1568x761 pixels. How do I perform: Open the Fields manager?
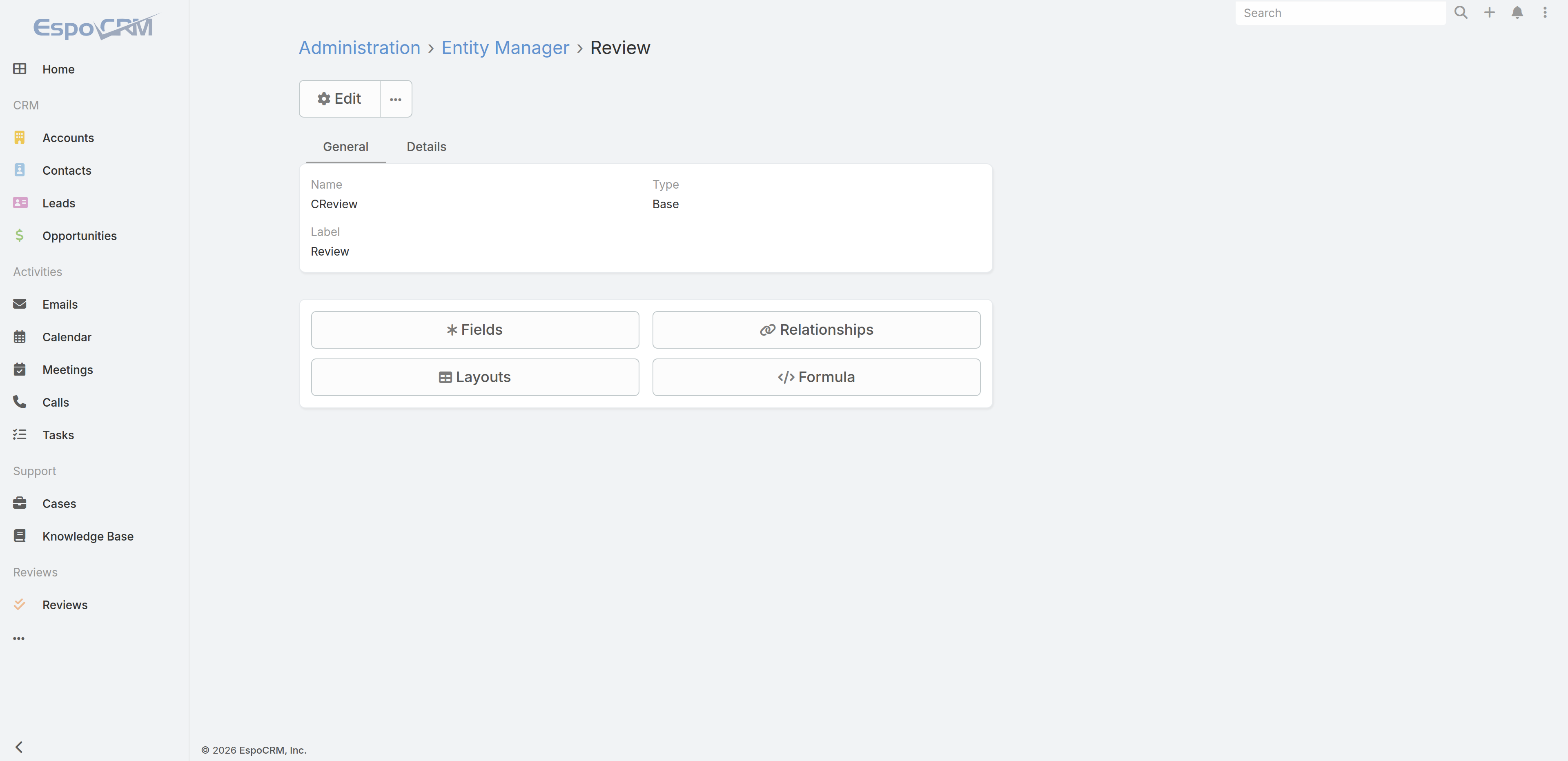pyautogui.click(x=475, y=330)
